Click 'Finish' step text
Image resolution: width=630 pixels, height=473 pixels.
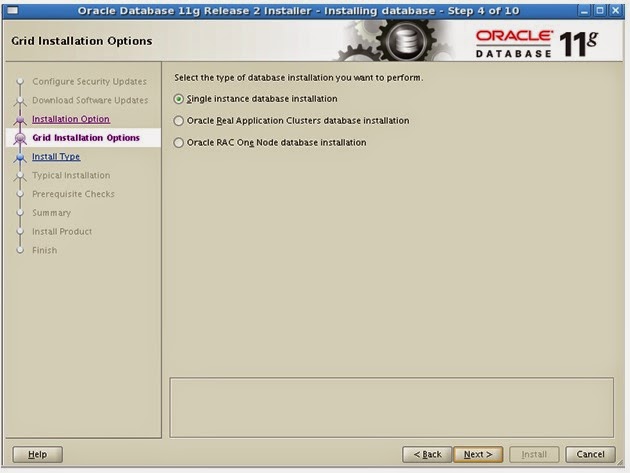(45, 250)
